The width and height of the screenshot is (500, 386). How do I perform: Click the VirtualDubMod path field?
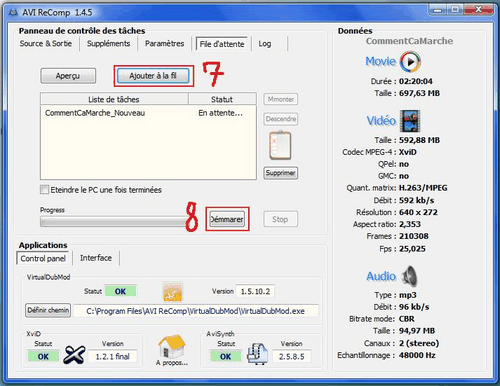tap(196, 311)
